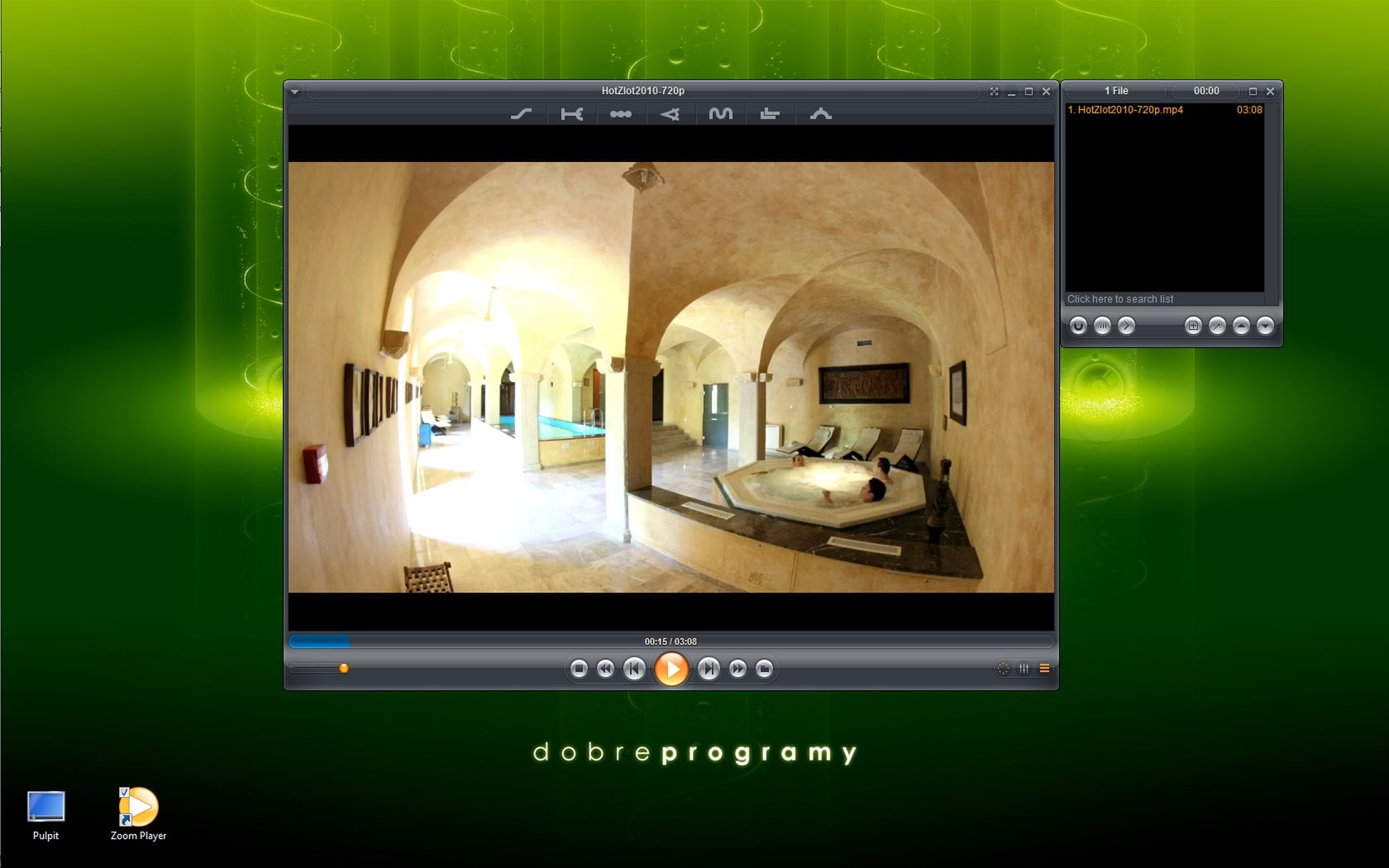The image size is (1389, 868).
Task: Toggle fullscreen mode in the player title bar
Action: (x=994, y=92)
